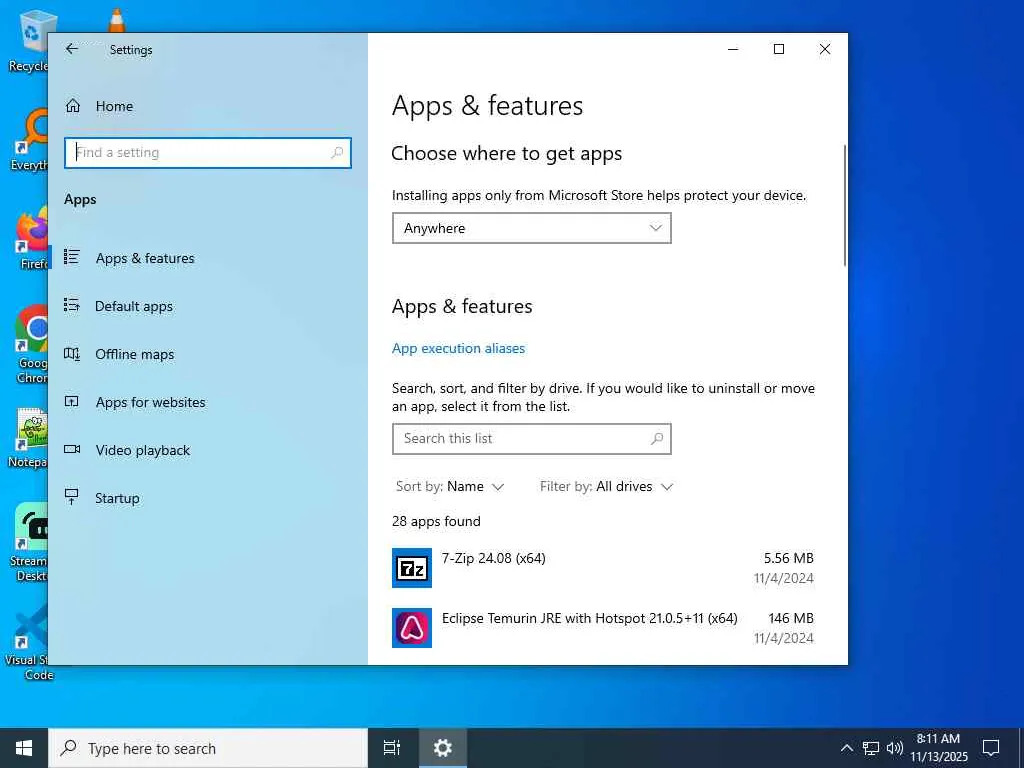The image size is (1024, 768).
Task: Select Google Chrome desktop shortcut
Action: pyautogui.click(x=31, y=345)
